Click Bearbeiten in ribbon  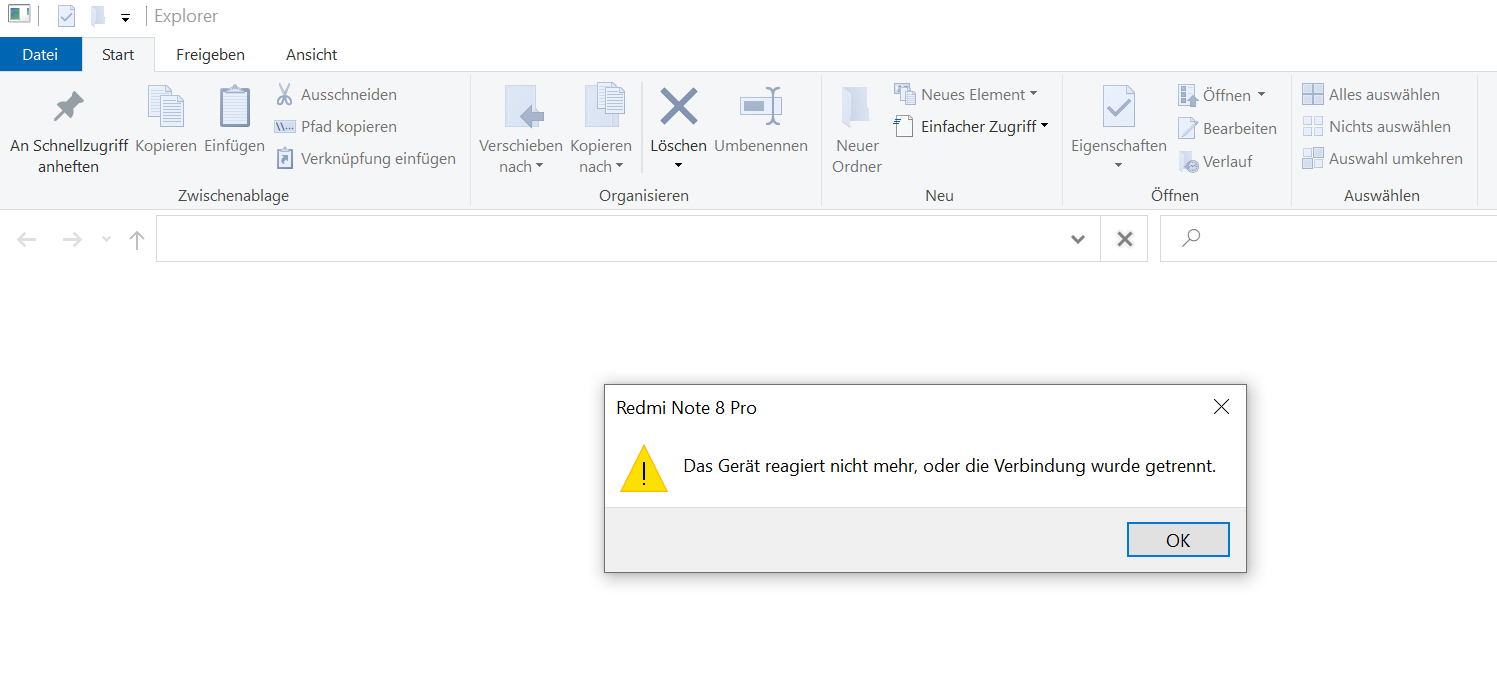pyautogui.click(x=1228, y=128)
